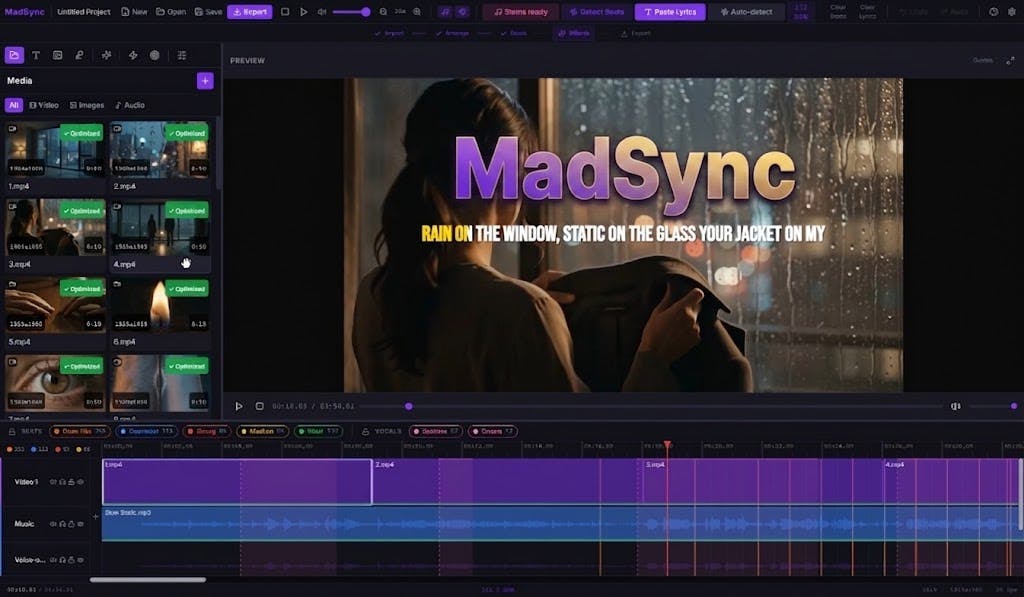Solo the Music track headphone icon
Image resolution: width=1024 pixels, height=597 pixels.
tap(63, 524)
